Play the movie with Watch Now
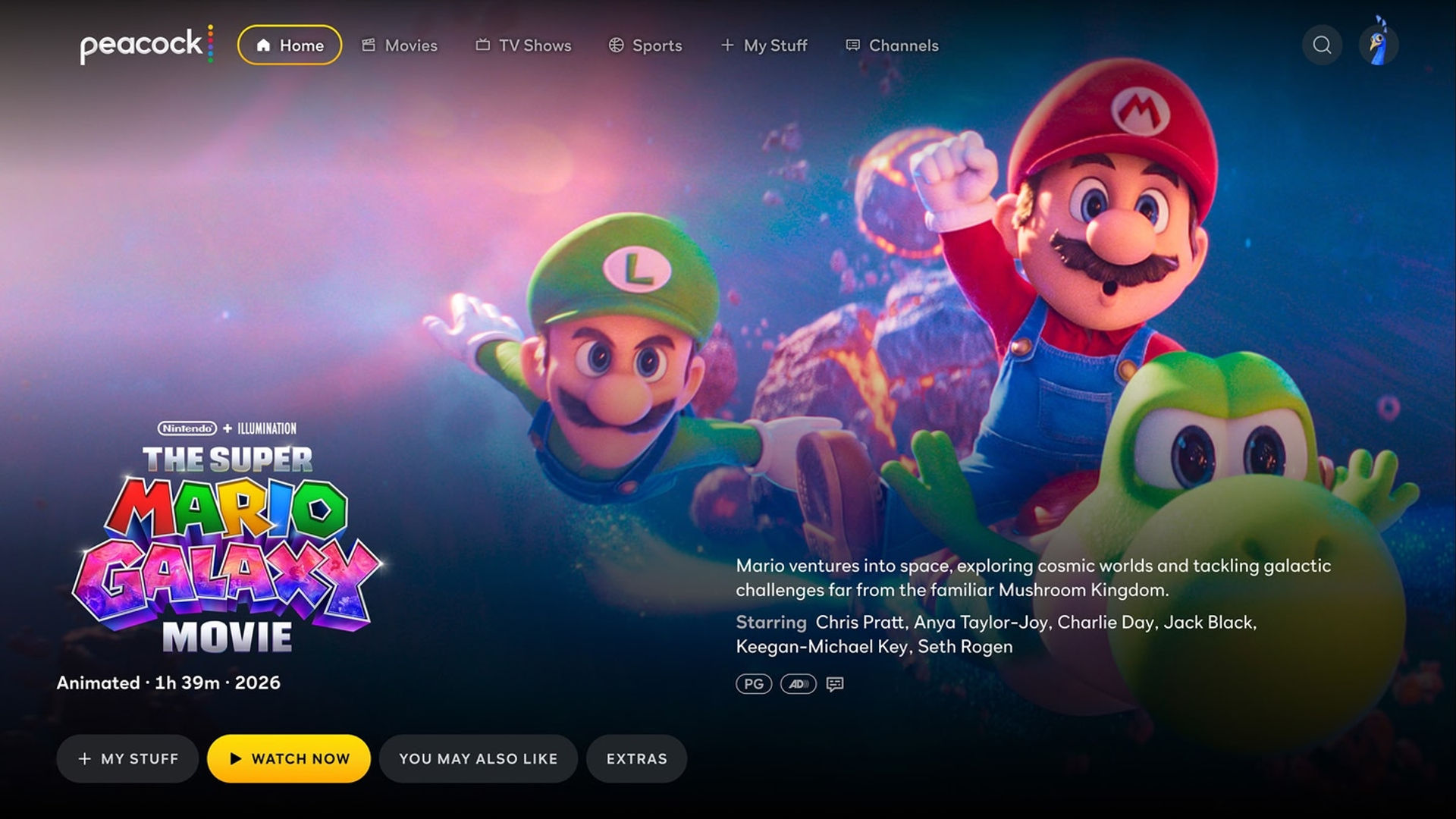1456x819 pixels. click(x=289, y=758)
